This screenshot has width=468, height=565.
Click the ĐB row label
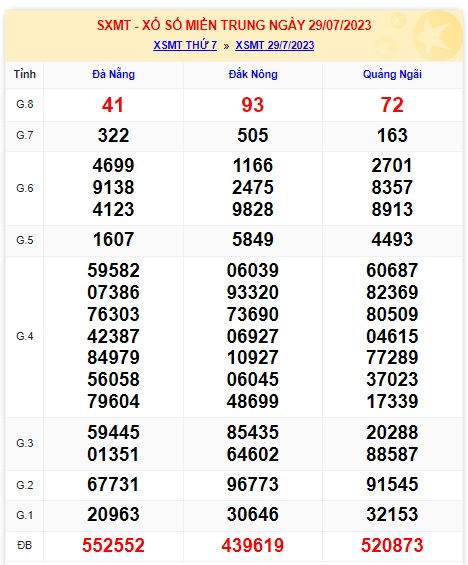[24, 545]
